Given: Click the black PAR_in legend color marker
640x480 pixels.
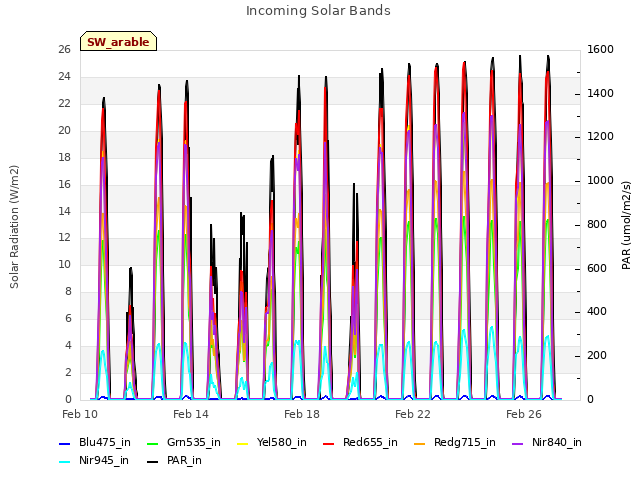Looking at the screenshot, I should coord(152,462).
